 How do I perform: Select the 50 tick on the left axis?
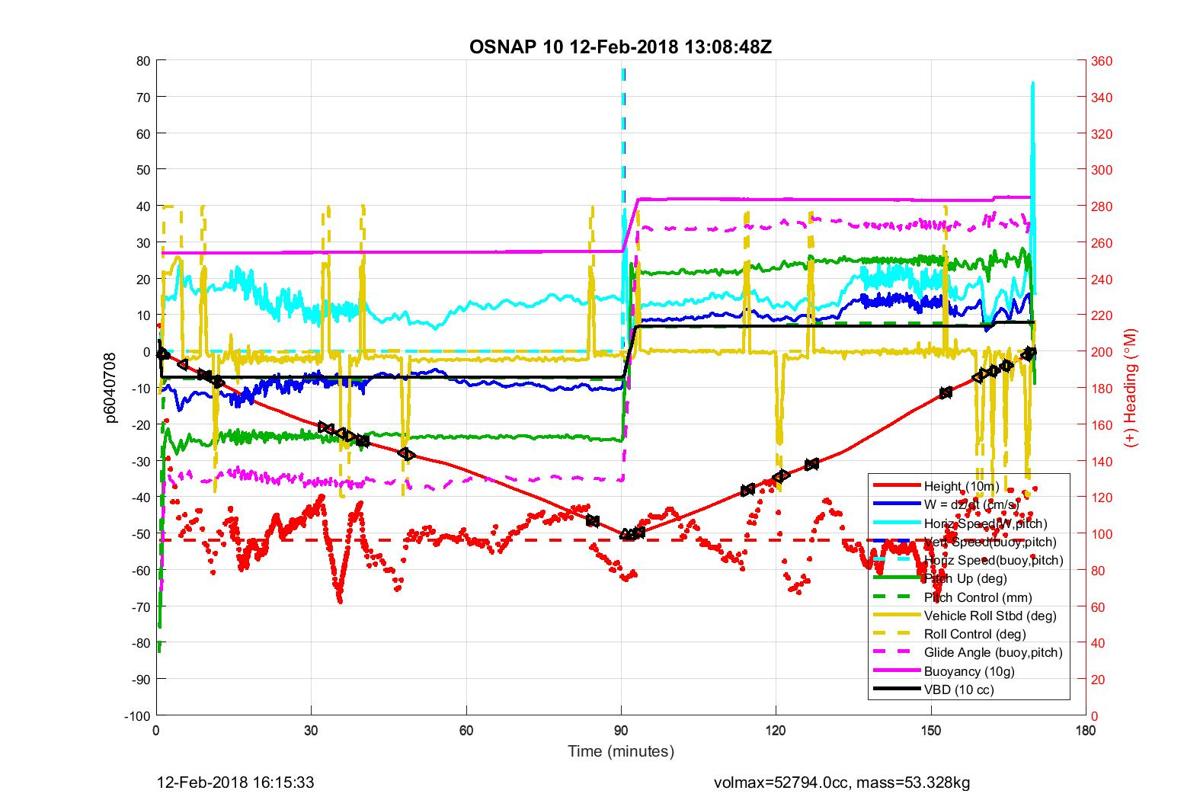143,170
